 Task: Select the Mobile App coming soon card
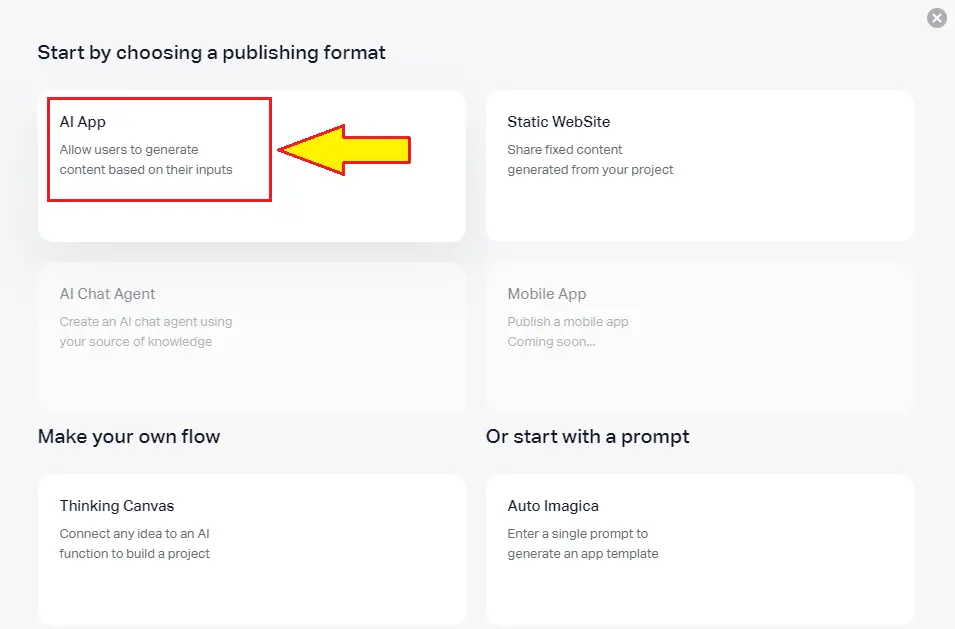tap(700, 339)
